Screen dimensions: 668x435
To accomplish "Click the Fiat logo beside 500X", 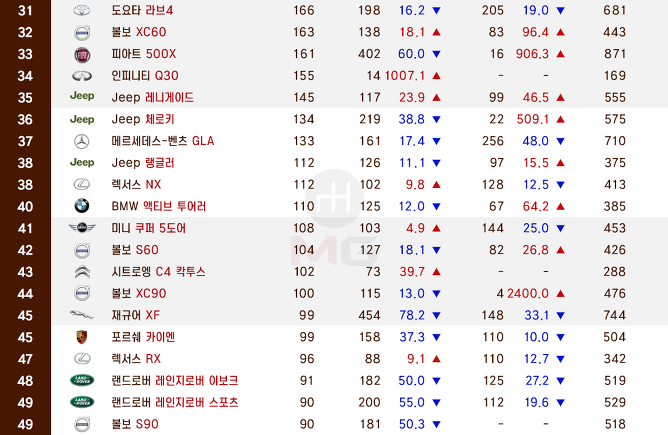I will pyautogui.click(x=82, y=55).
